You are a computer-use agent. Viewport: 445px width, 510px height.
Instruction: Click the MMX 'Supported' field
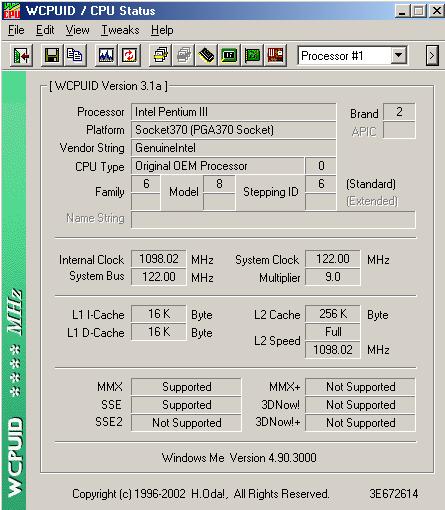(x=186, y=387)
